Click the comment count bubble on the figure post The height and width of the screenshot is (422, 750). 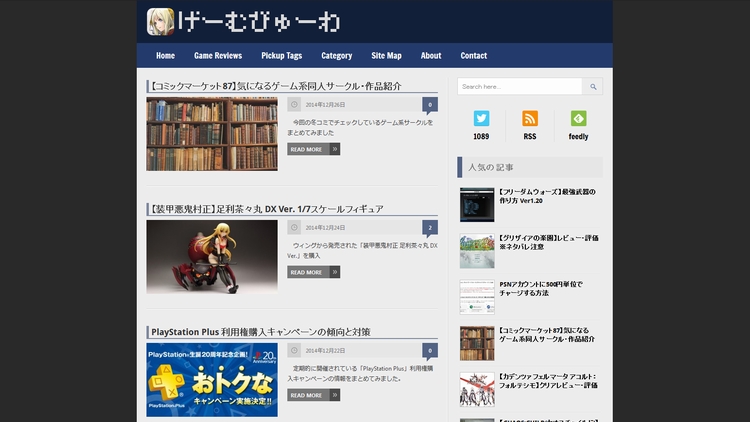(430, 228)
